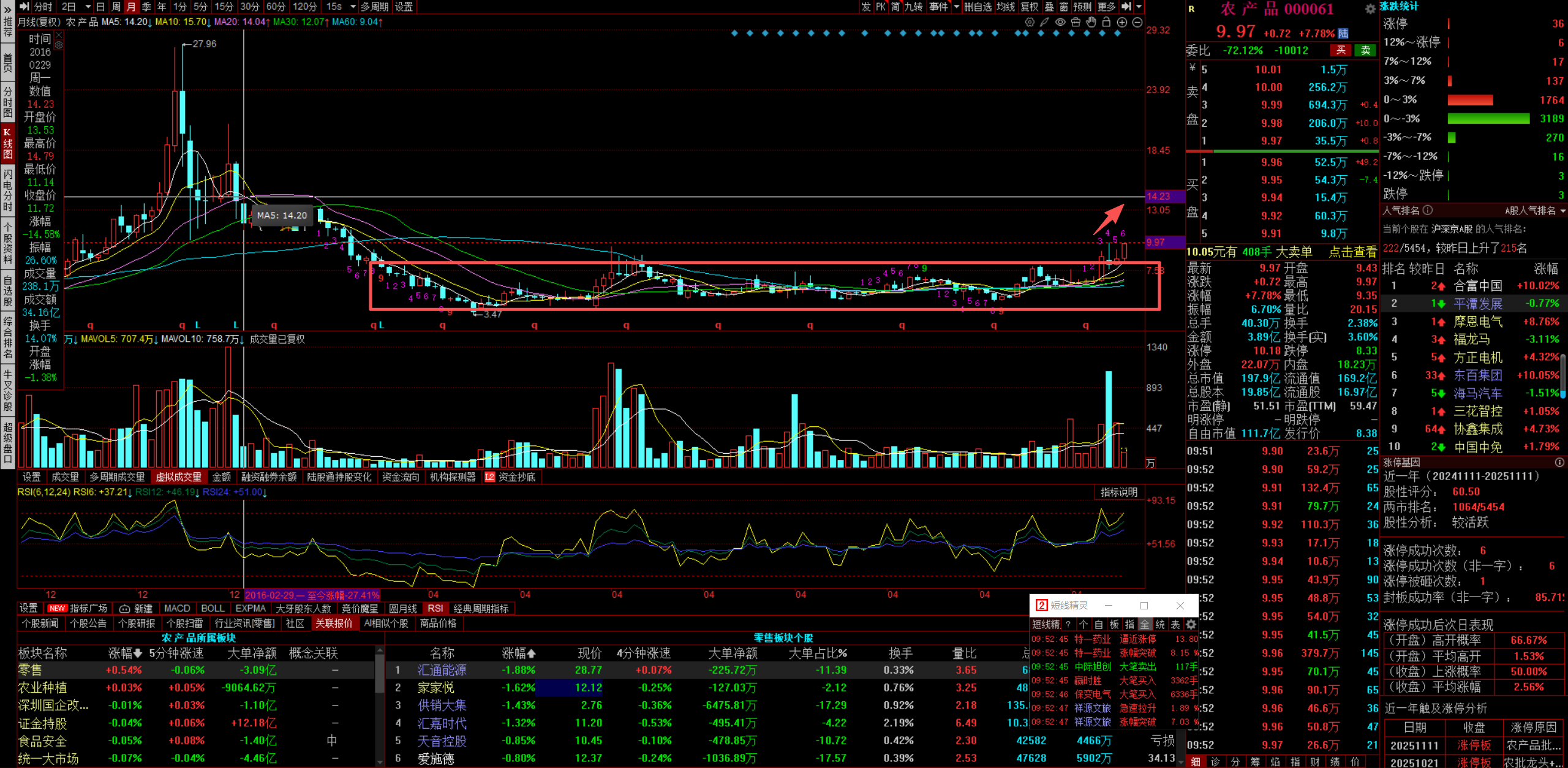Screen dimensions: 1568x768
Task: Expand the 2日 period dropdown arrow
Action: coord(88,7)
